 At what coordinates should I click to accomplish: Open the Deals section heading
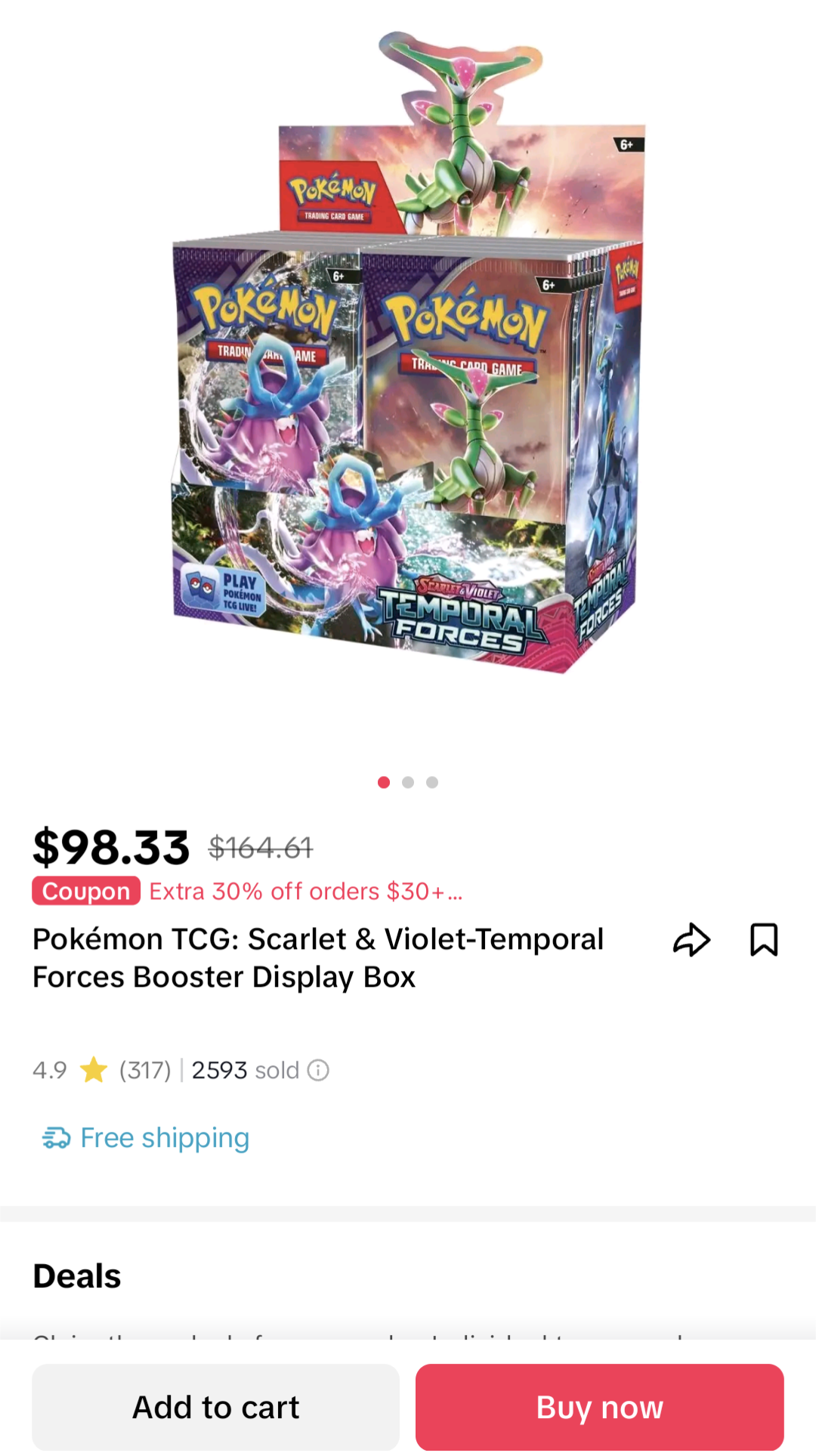[77, 1276]
